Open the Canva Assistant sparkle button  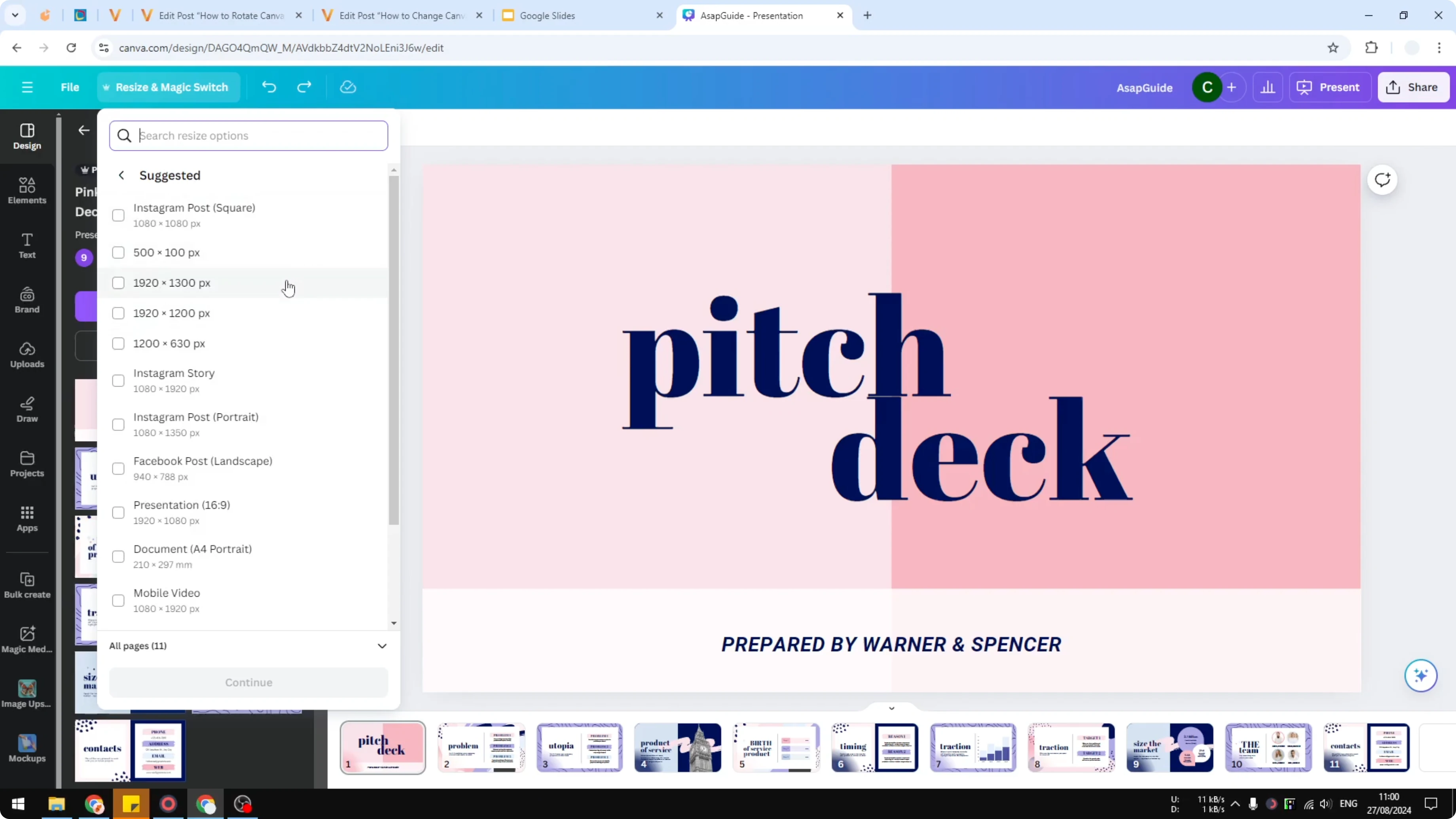tap(1421, 675)
